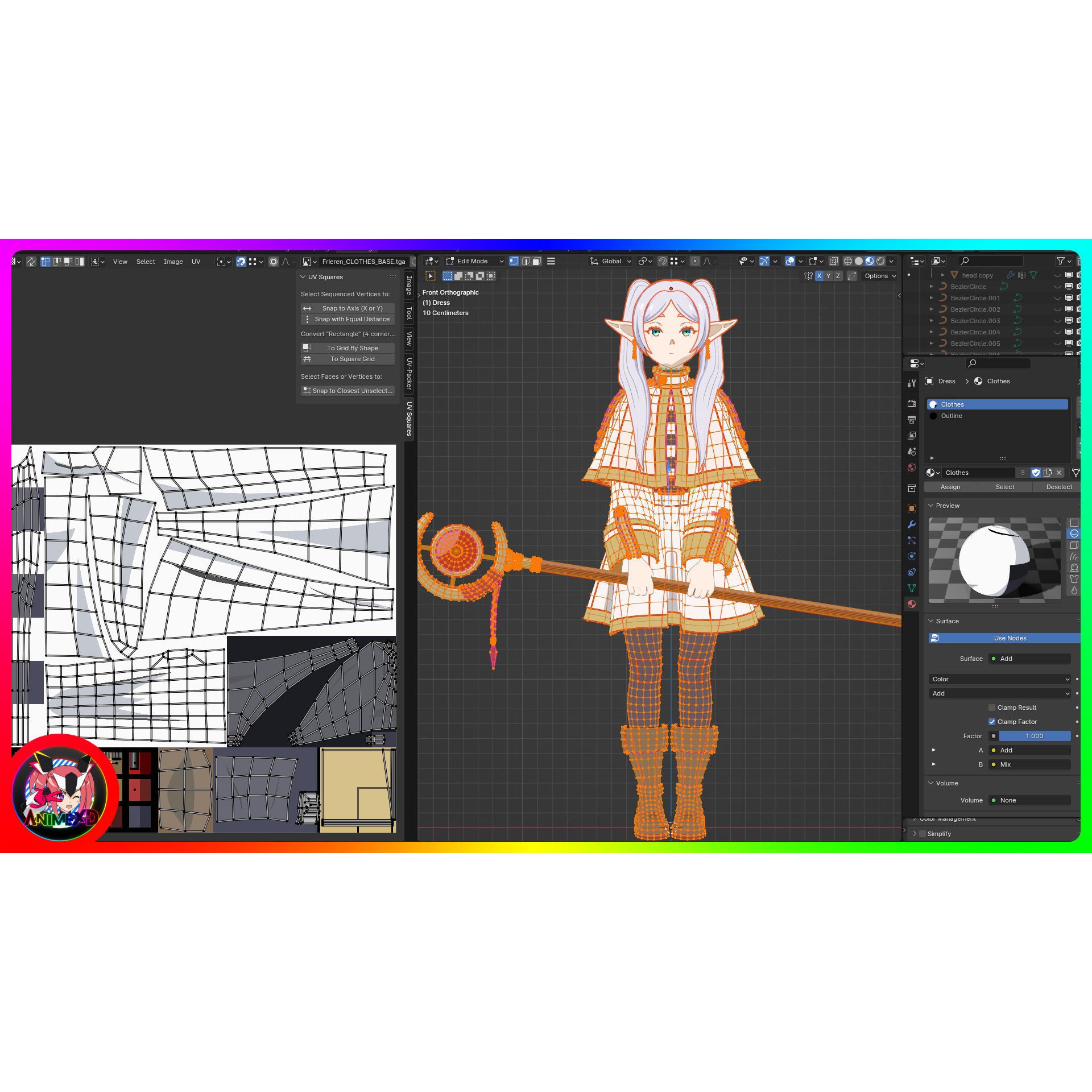Open the Add blend mode dropdown
This screenshot has height=1092, width=1092.
tap(1000, 693)
